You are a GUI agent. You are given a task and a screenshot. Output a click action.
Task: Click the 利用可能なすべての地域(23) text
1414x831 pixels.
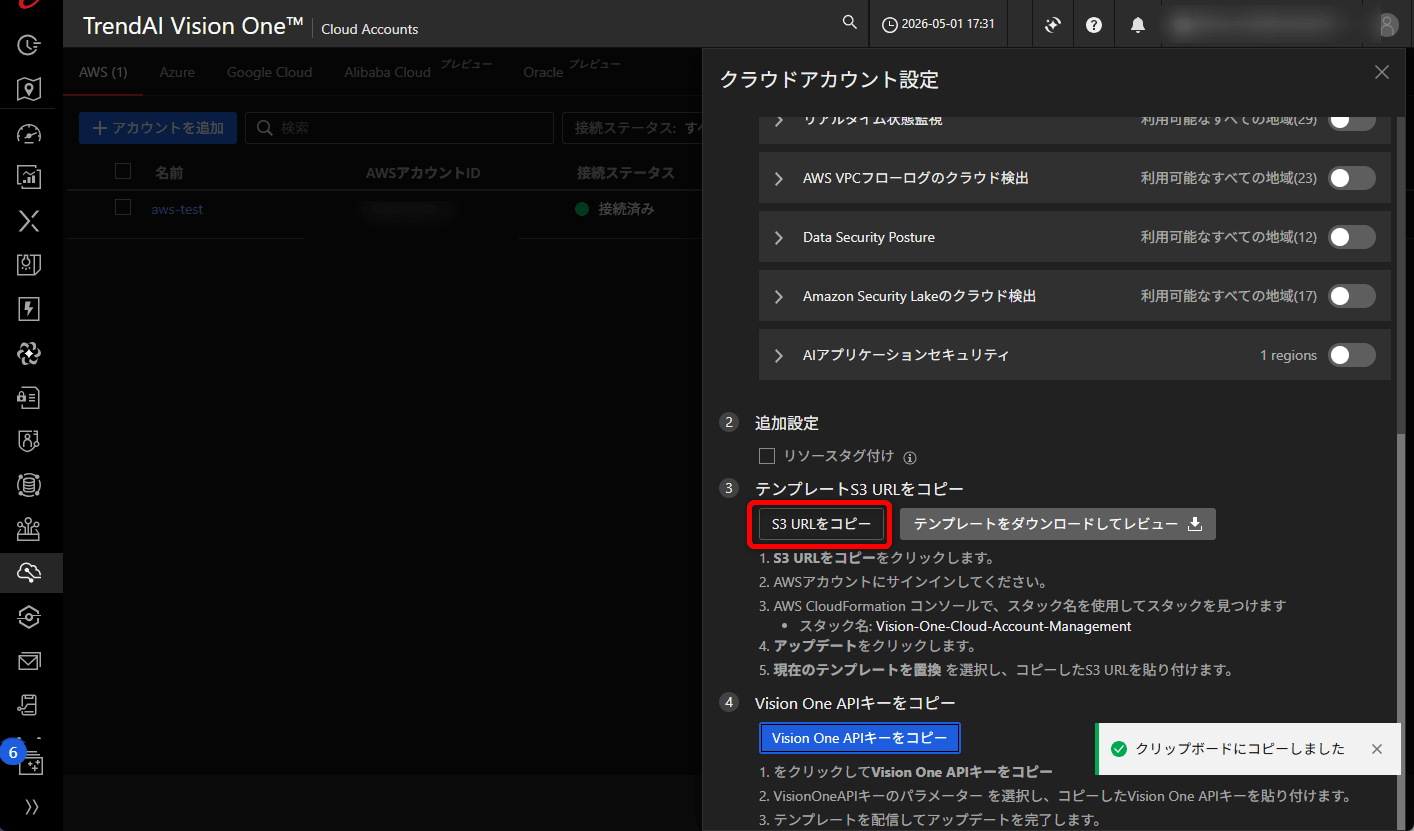[1229, 178]
